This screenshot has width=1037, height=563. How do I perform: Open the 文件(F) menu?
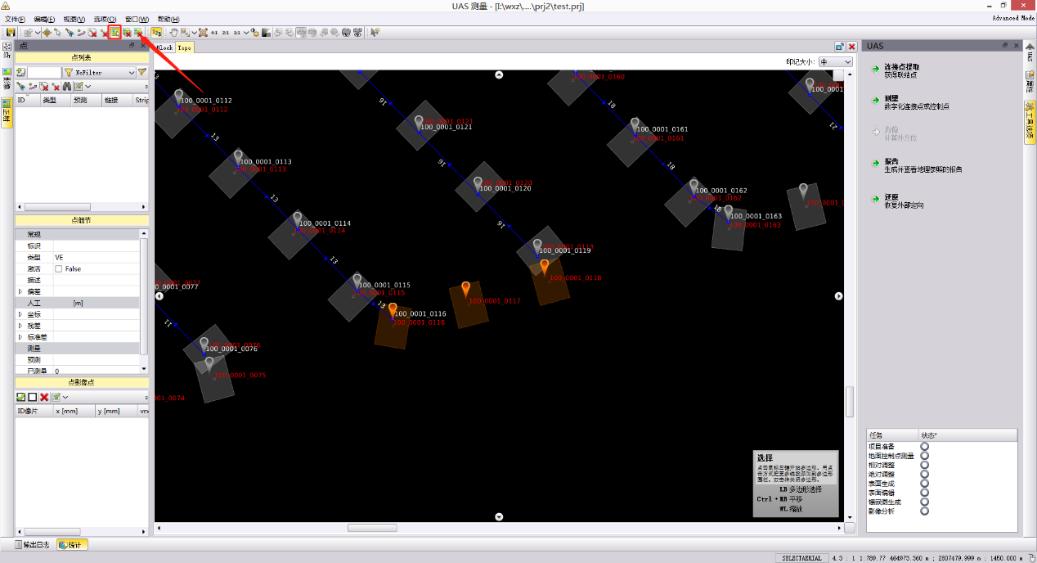pos(15,19)
